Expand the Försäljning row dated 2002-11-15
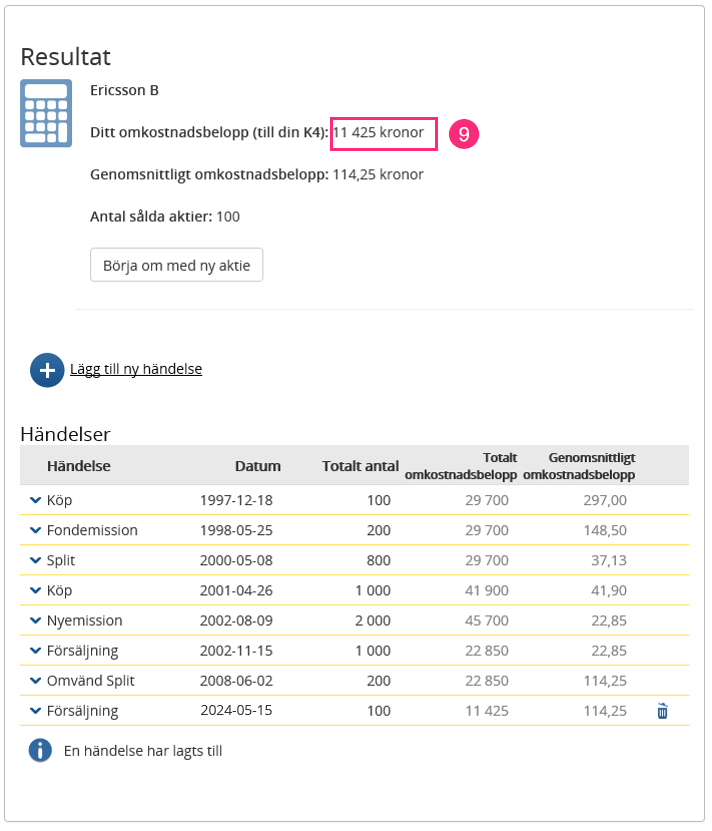Viewport: 712px width, 831px height. [x=36, y=650]
